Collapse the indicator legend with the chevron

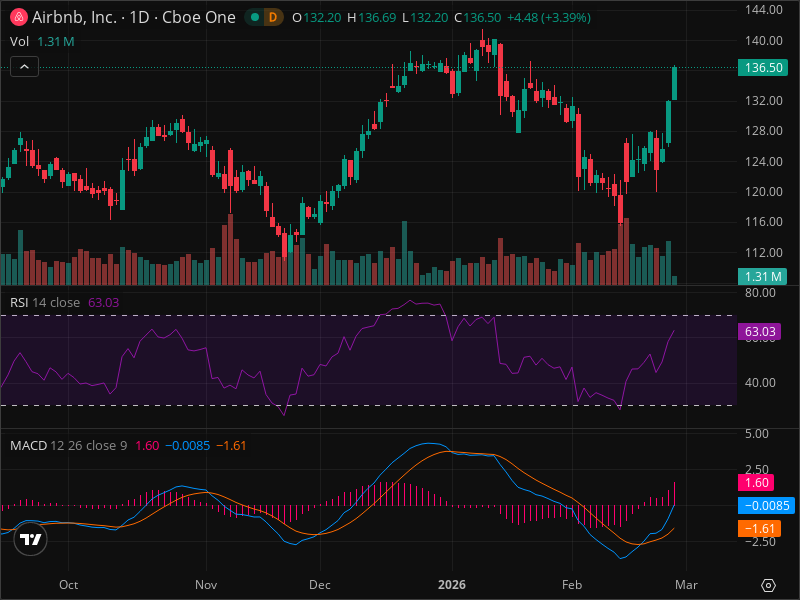click(x=24, y=67)
